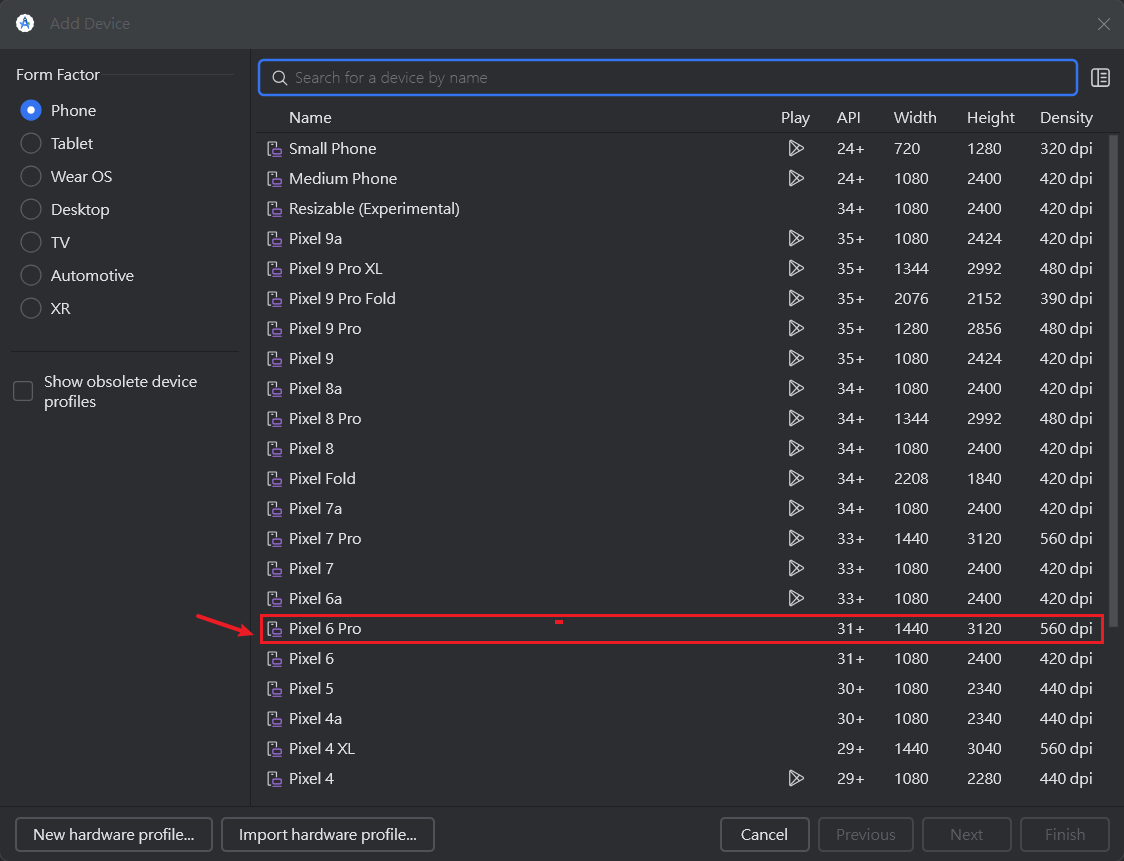Select the Phone form factor
This screenshot has height=861, width=1124.
click(x=31, y=110)
